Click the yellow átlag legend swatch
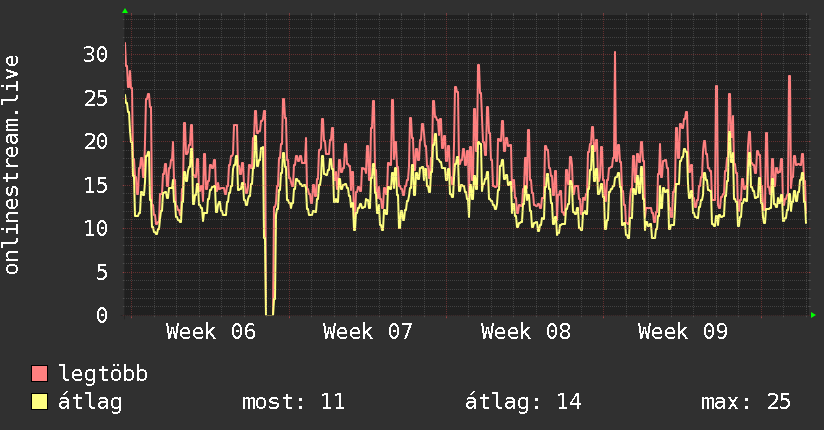 click(39, 402)
